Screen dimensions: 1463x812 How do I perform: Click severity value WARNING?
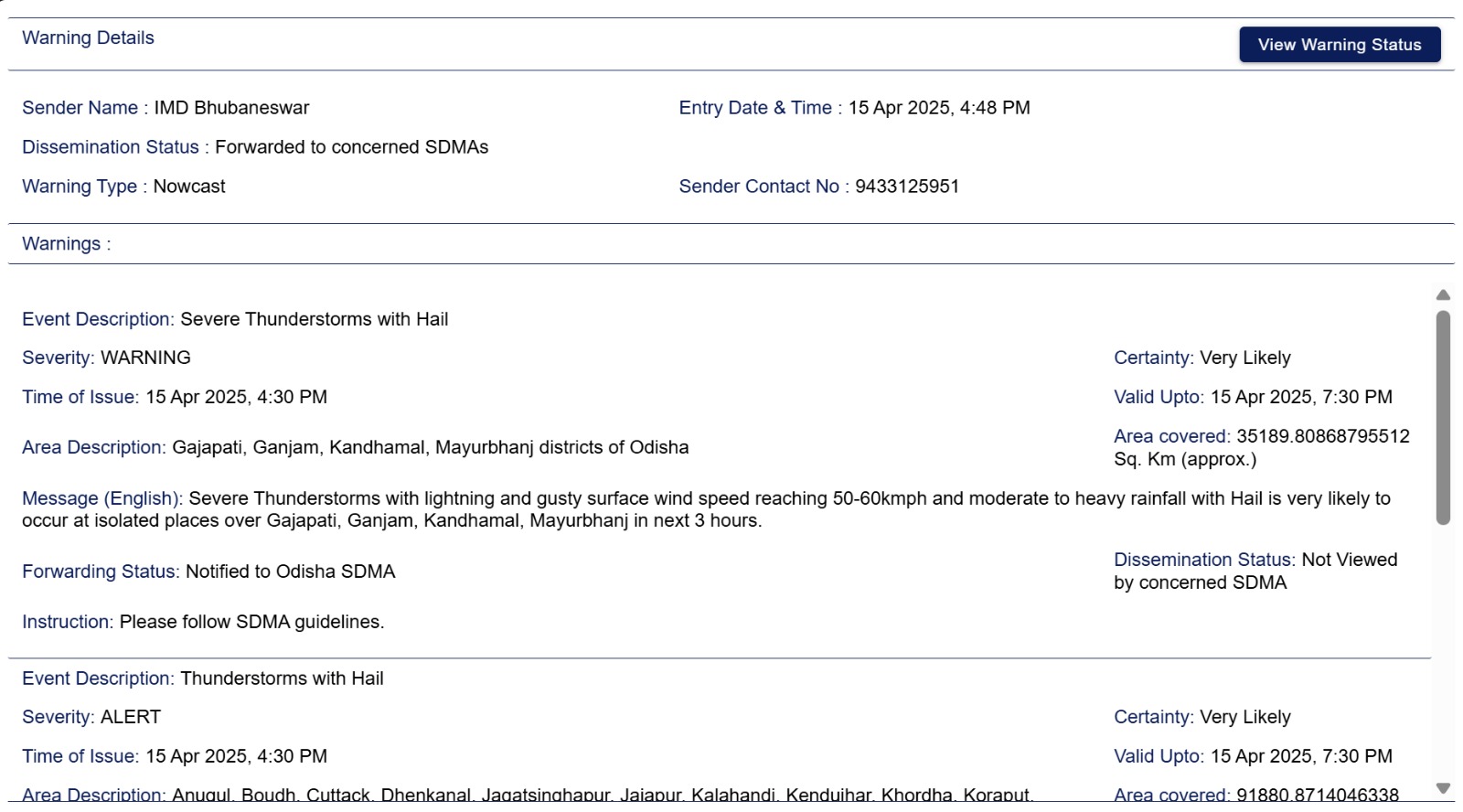point(145,358)
